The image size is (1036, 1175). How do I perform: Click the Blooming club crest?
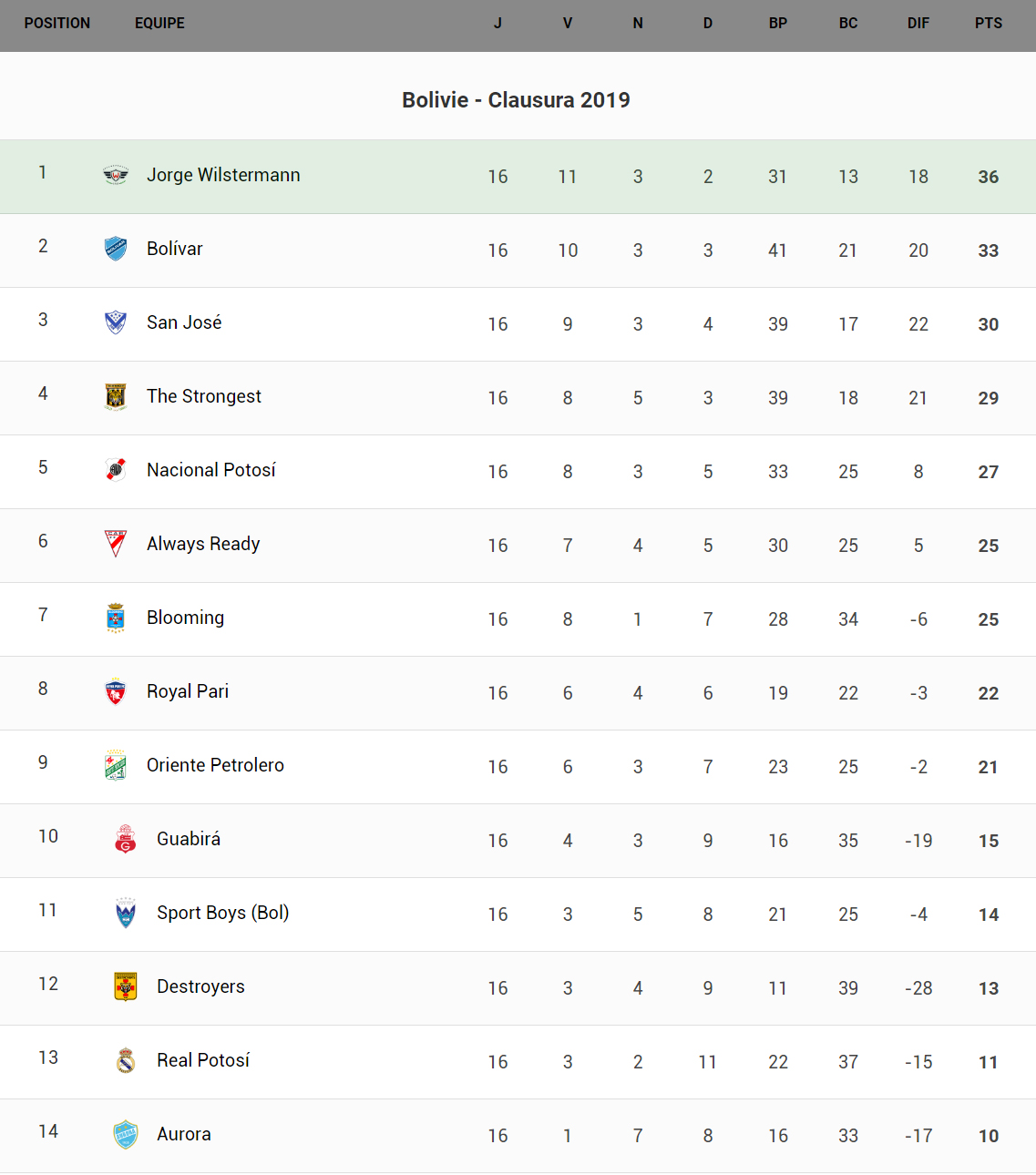116,618
